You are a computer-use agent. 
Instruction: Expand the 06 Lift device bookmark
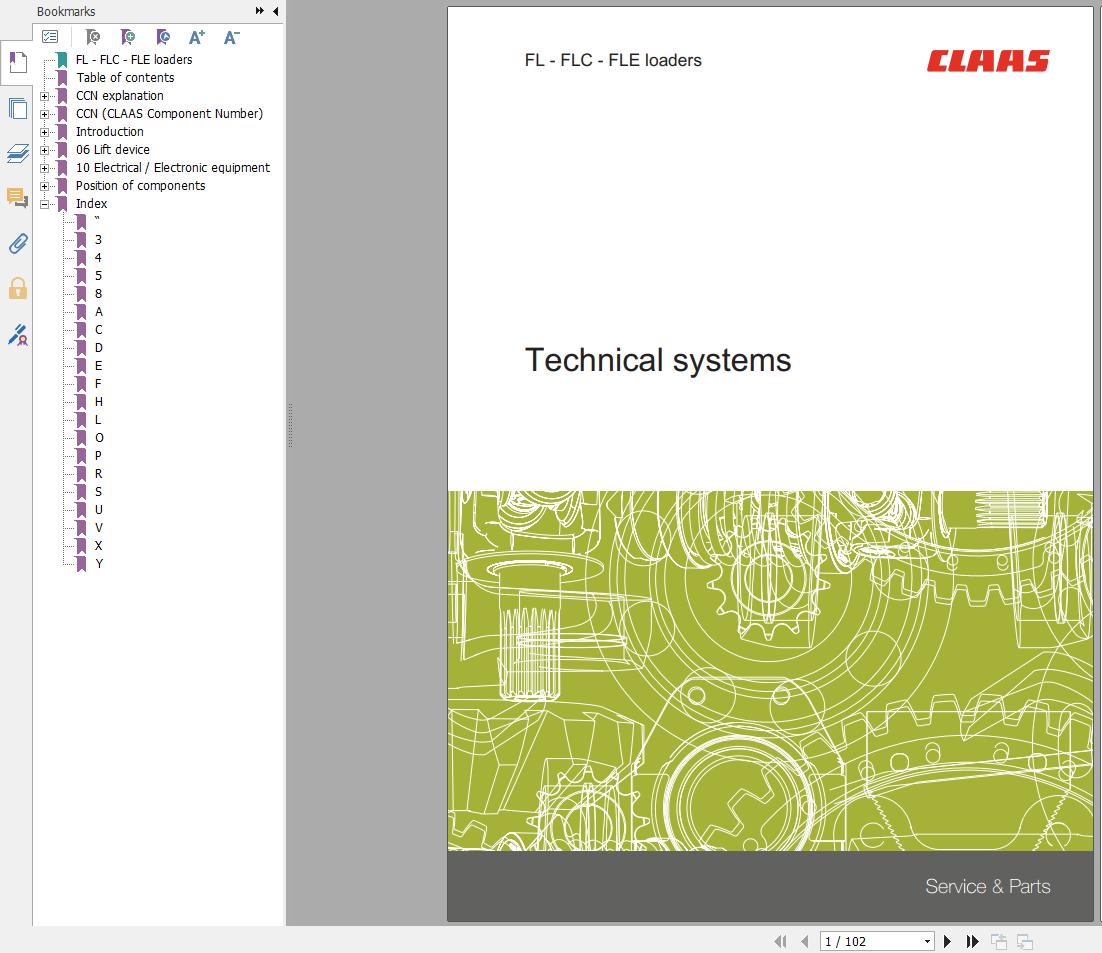pyautogui.click(x=44, y=150)
